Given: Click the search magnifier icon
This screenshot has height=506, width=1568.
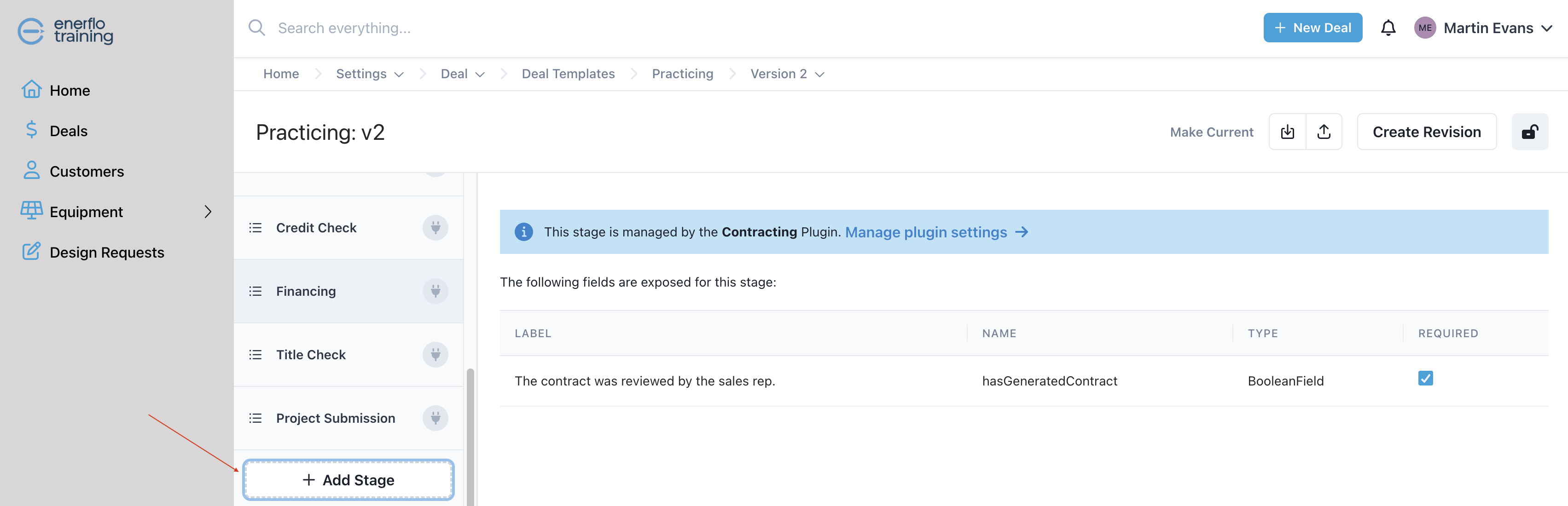Looking at the screenshot, I should click(x=257, y=28).
